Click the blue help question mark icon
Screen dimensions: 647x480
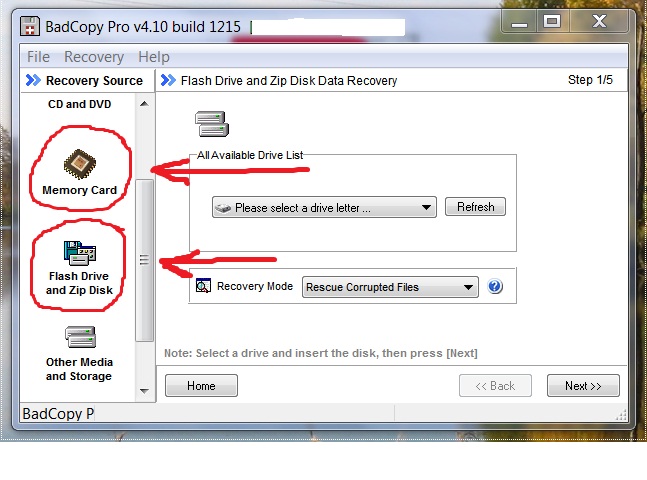[x=495, y=286]
